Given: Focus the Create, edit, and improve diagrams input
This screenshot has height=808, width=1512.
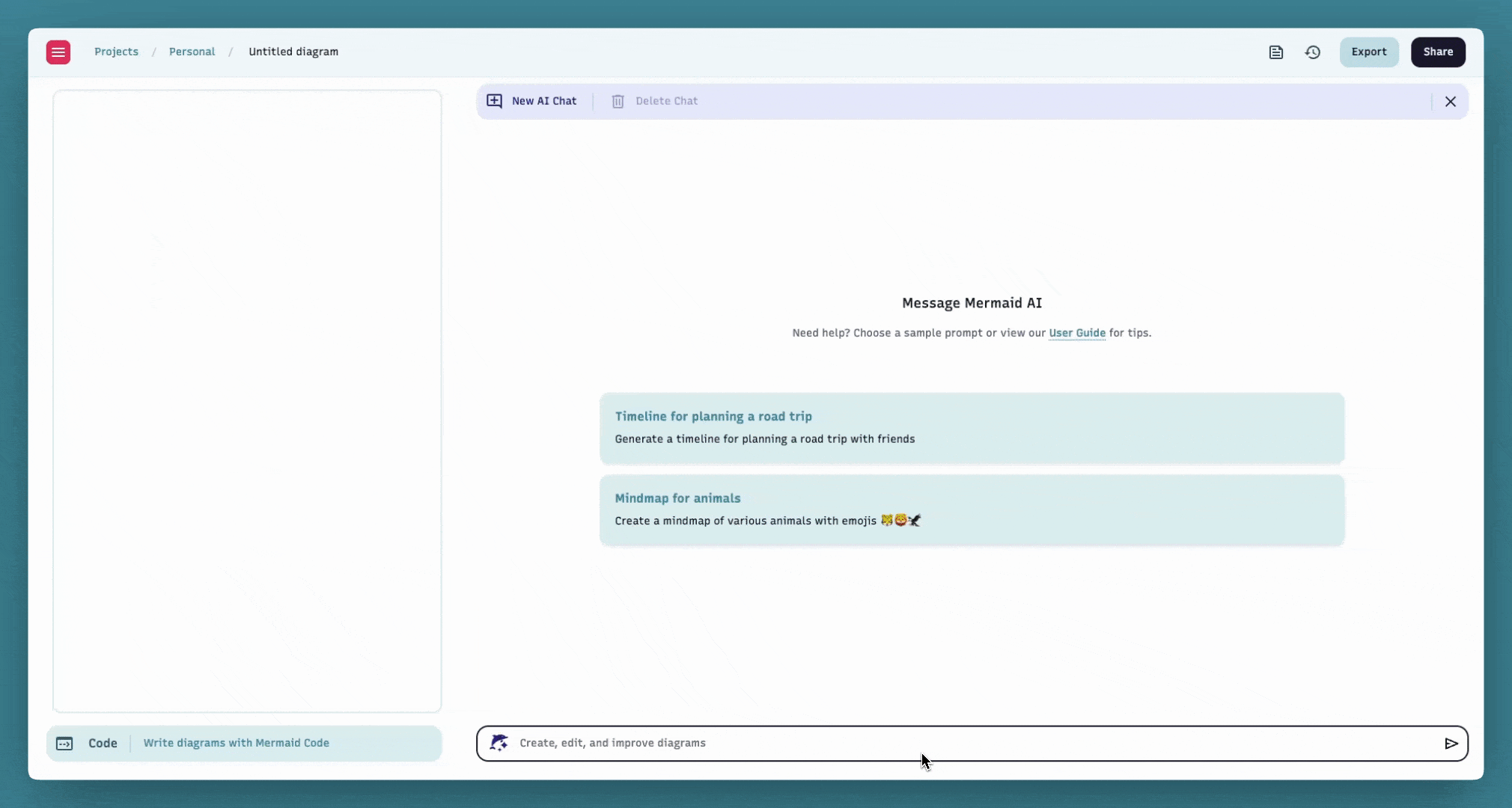Looking at the screenshot, I should (973, 744).
